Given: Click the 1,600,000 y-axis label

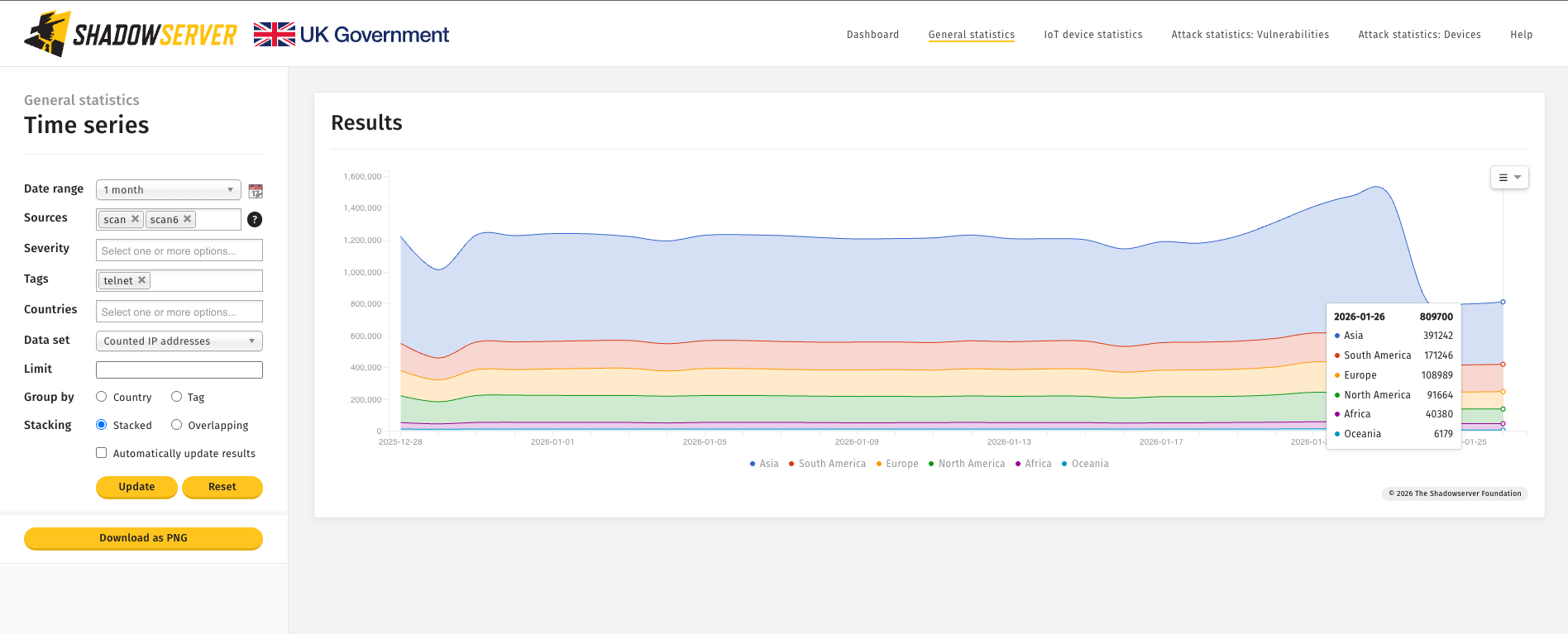Looking at the screenshot, I should 362,177.
